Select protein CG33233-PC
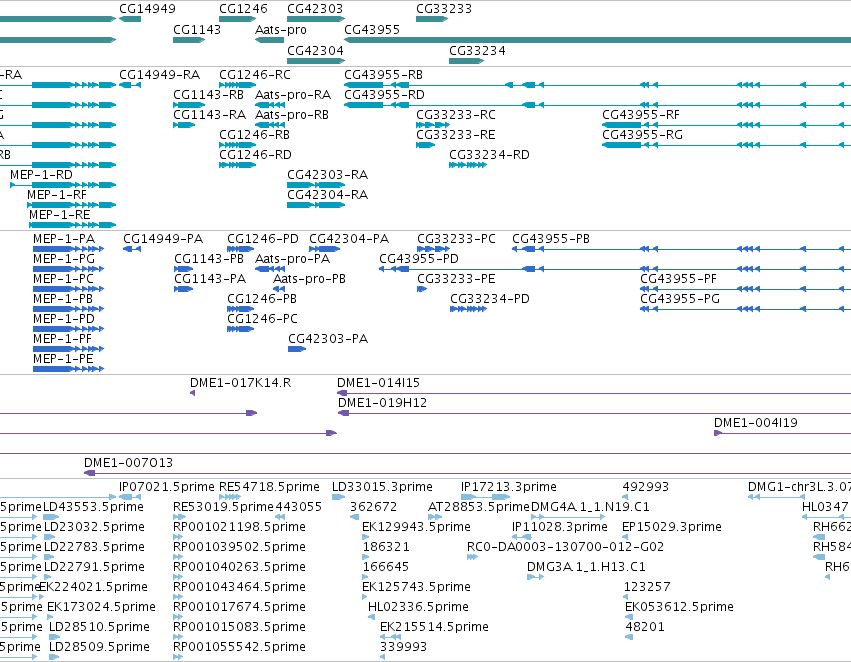The width and height of the screenshot is (851, 662). [x=456, y=239]
